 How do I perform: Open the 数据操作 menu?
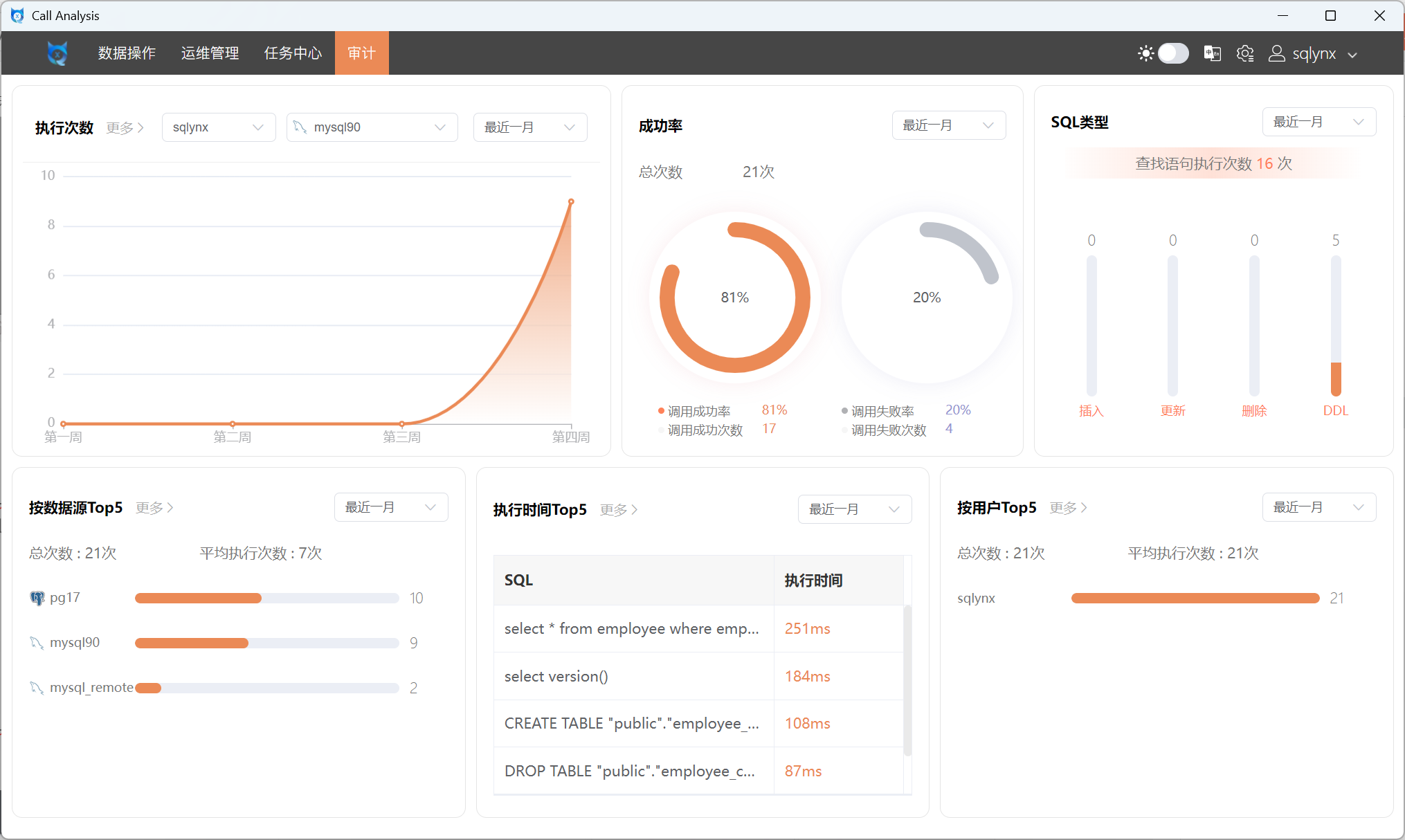[127, 53]
